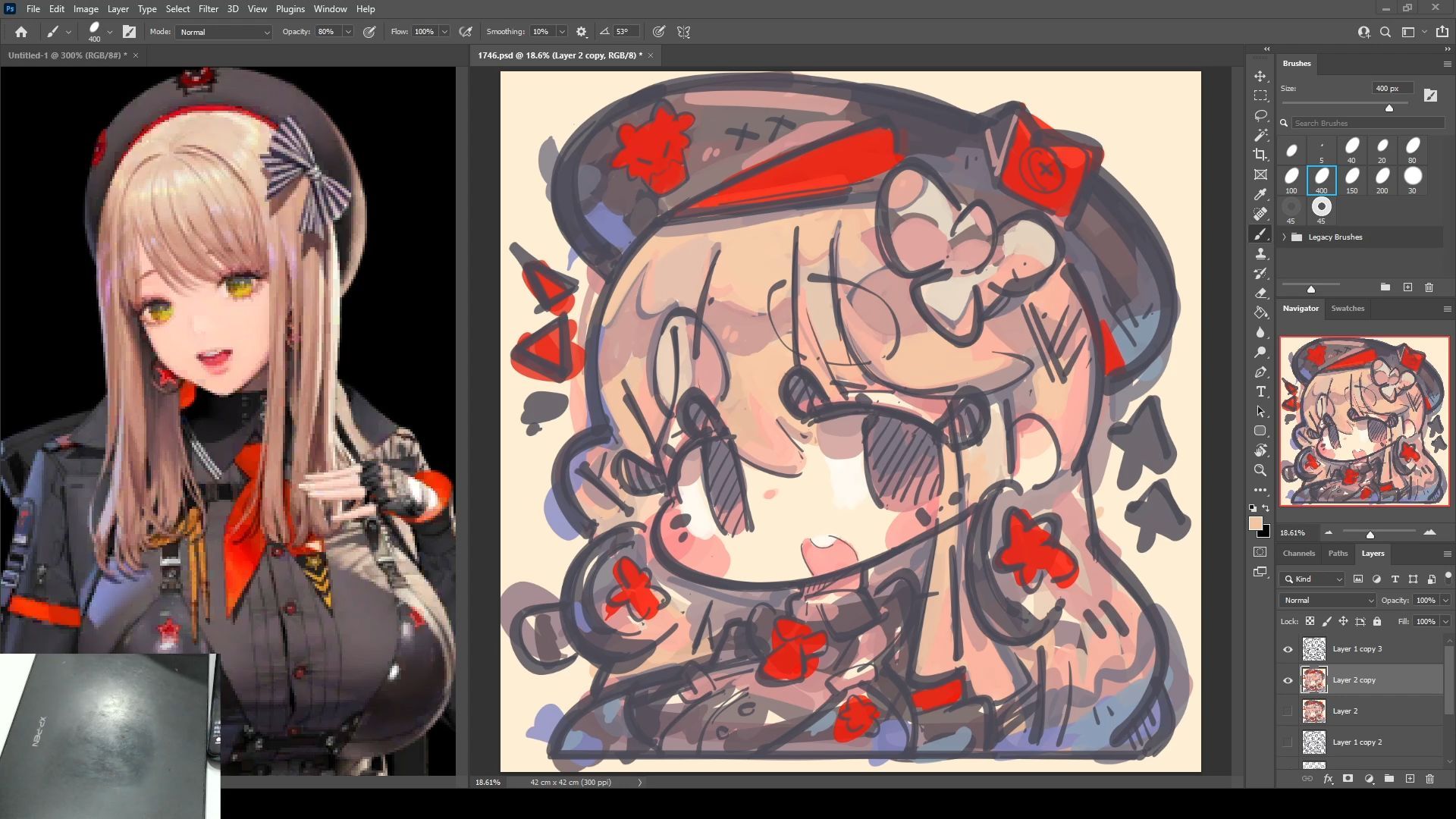Select the Crop tool
Screen dimensions: 1456x819
click(x=1260, y=155)
